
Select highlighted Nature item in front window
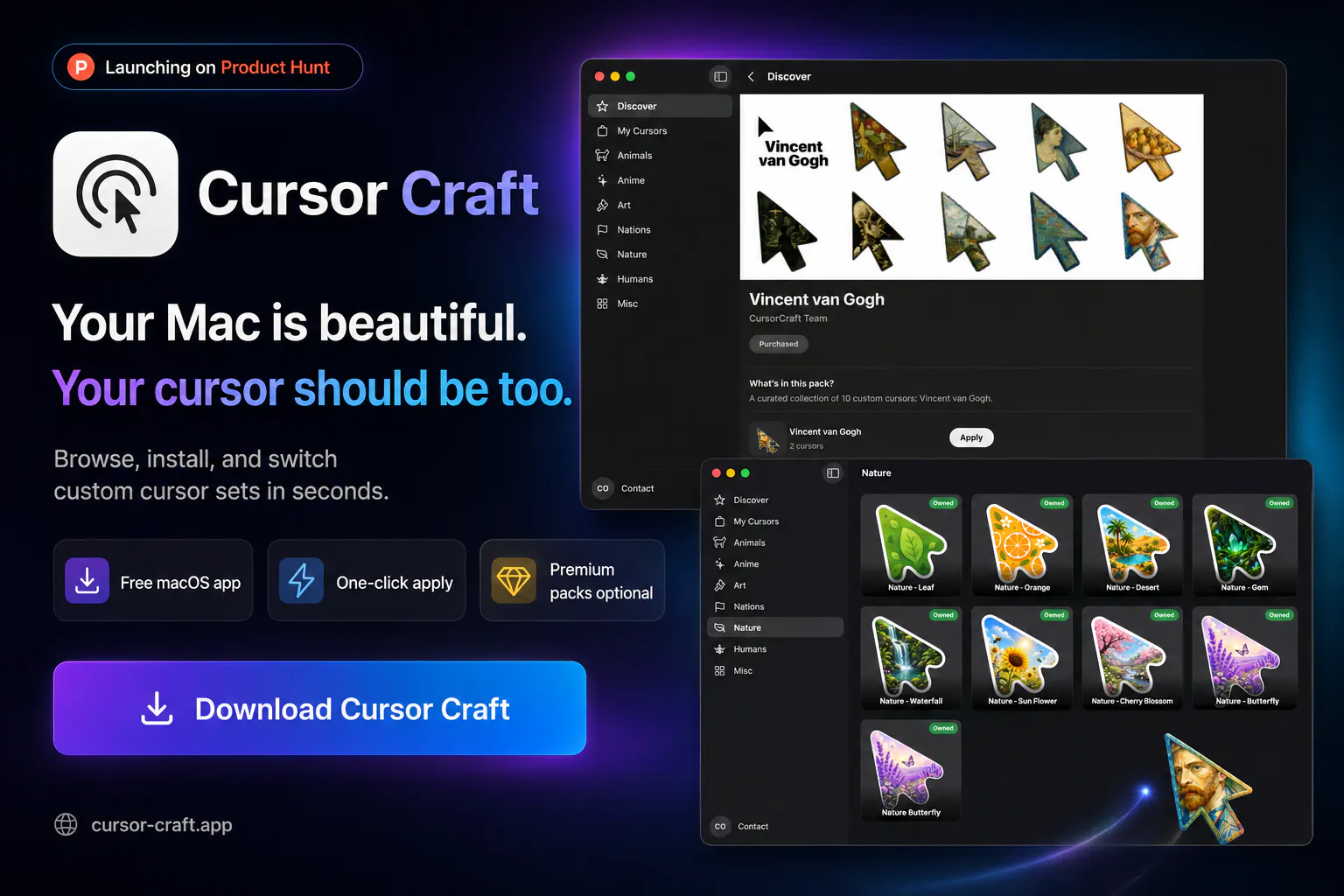click(x=775, y=627)
